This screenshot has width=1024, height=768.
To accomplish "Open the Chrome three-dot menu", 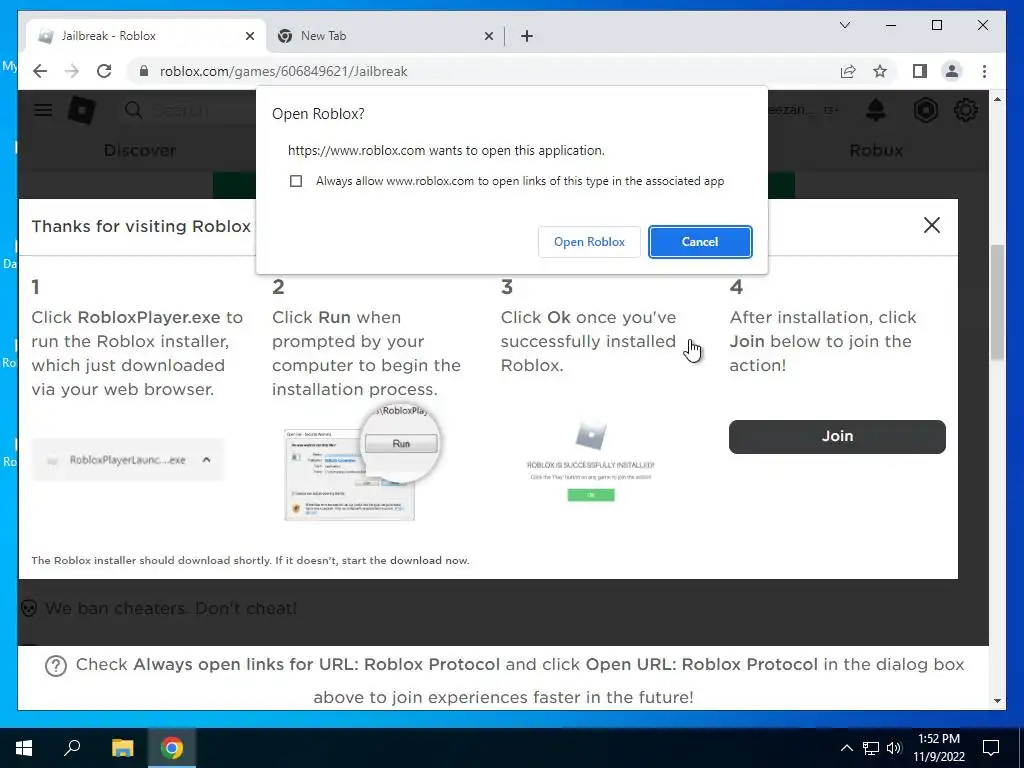I will 984,71.
